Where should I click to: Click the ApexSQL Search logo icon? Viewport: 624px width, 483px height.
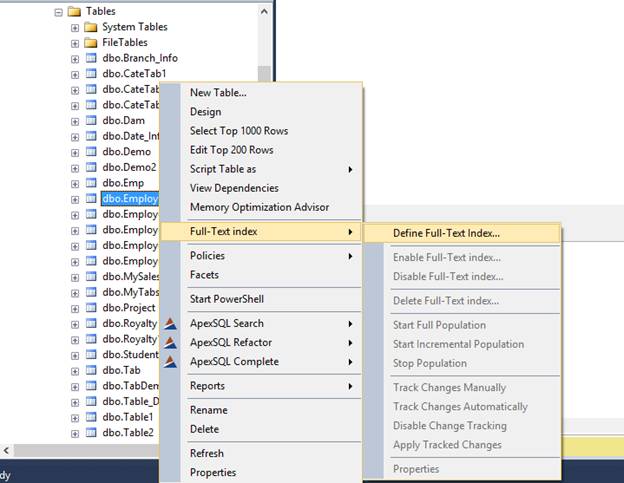click(x=170, y=323)
